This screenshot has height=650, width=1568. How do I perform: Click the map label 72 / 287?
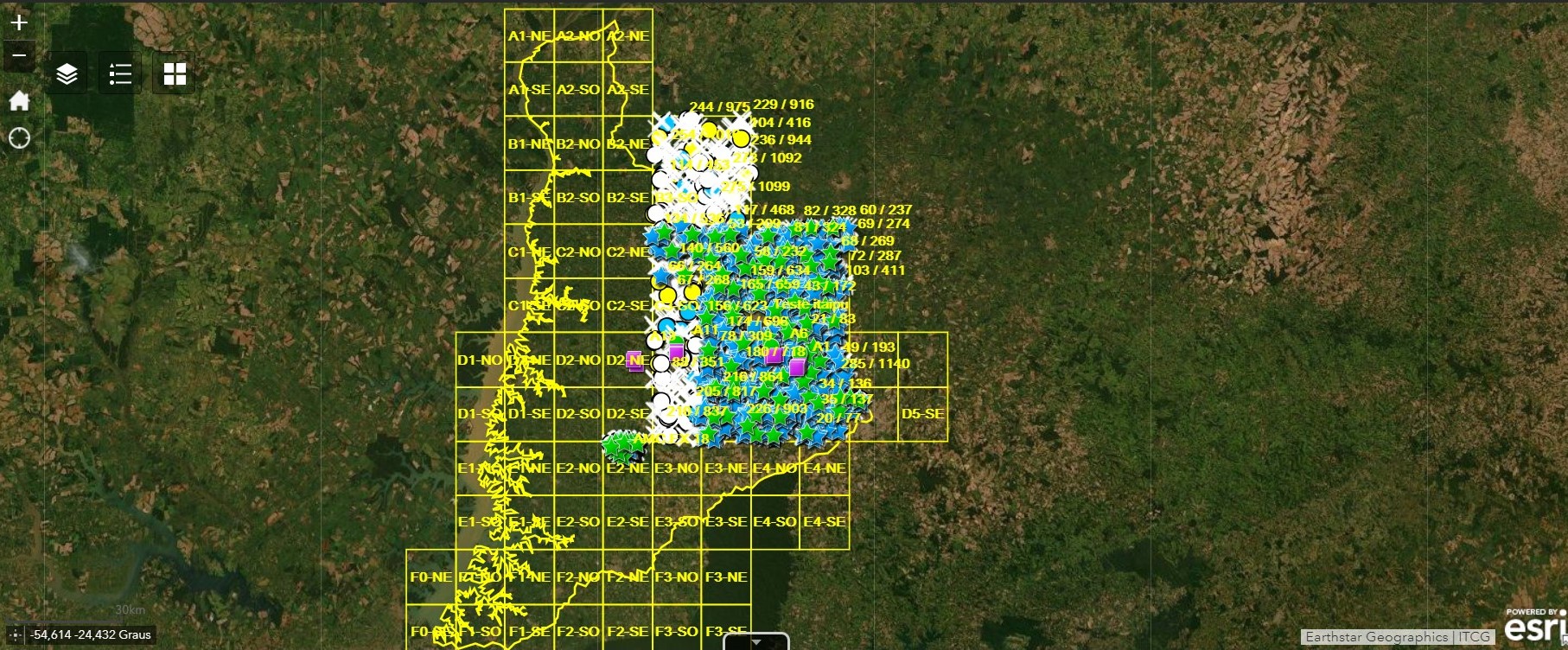pos(875,255)
